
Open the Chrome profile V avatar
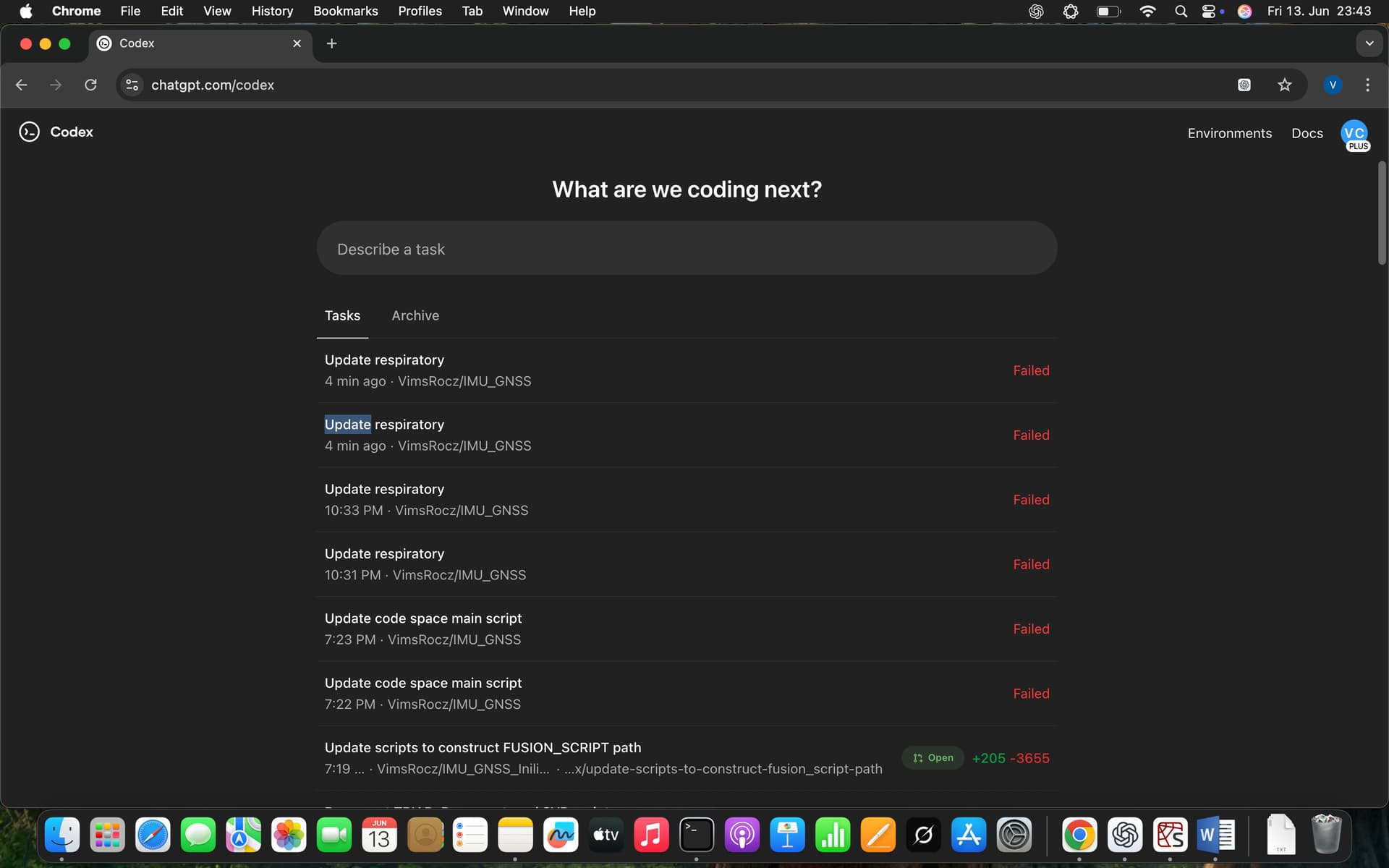point(1333,85)
